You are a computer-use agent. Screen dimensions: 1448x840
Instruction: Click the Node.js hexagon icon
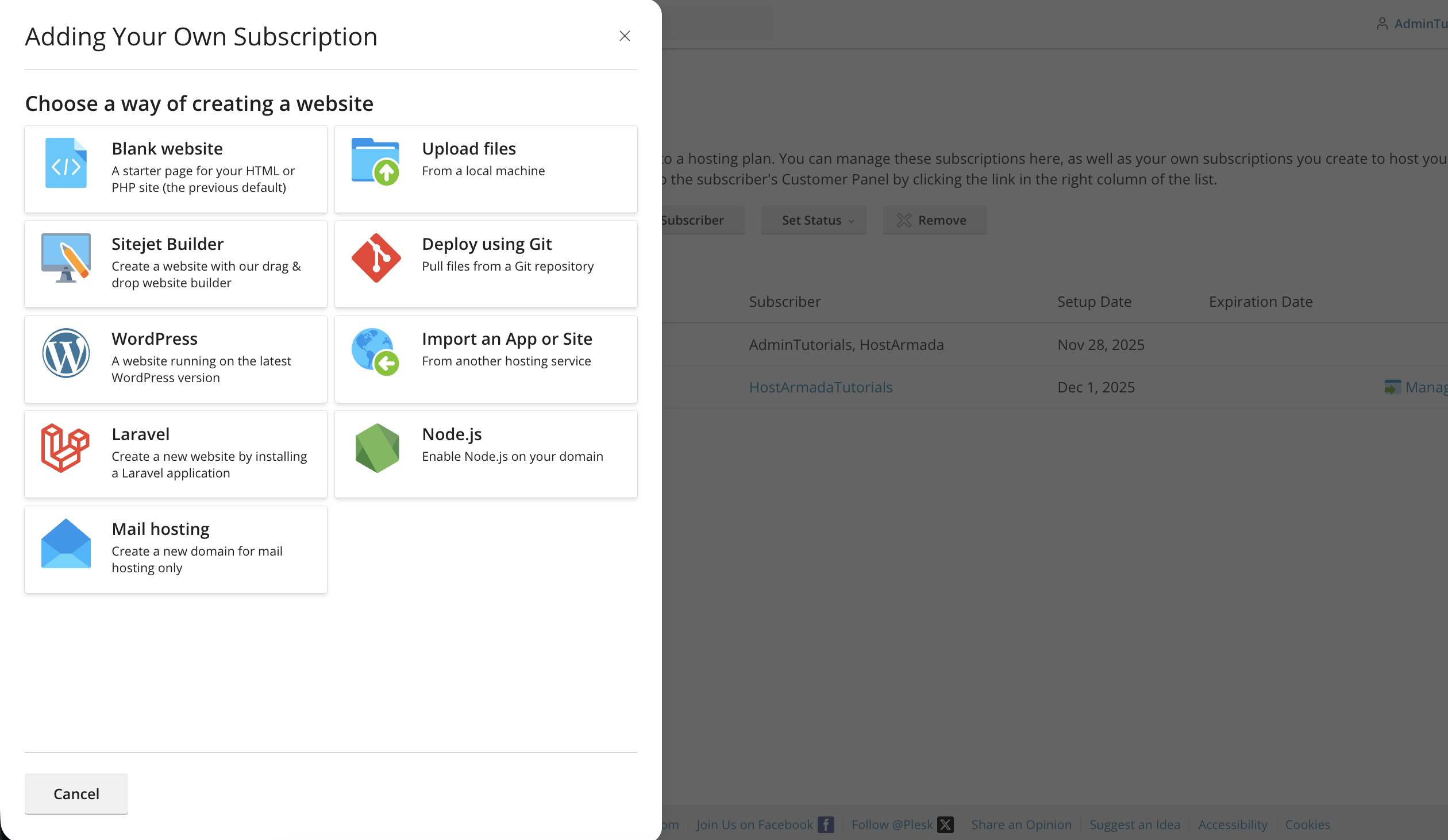click(x=377, y=448)
